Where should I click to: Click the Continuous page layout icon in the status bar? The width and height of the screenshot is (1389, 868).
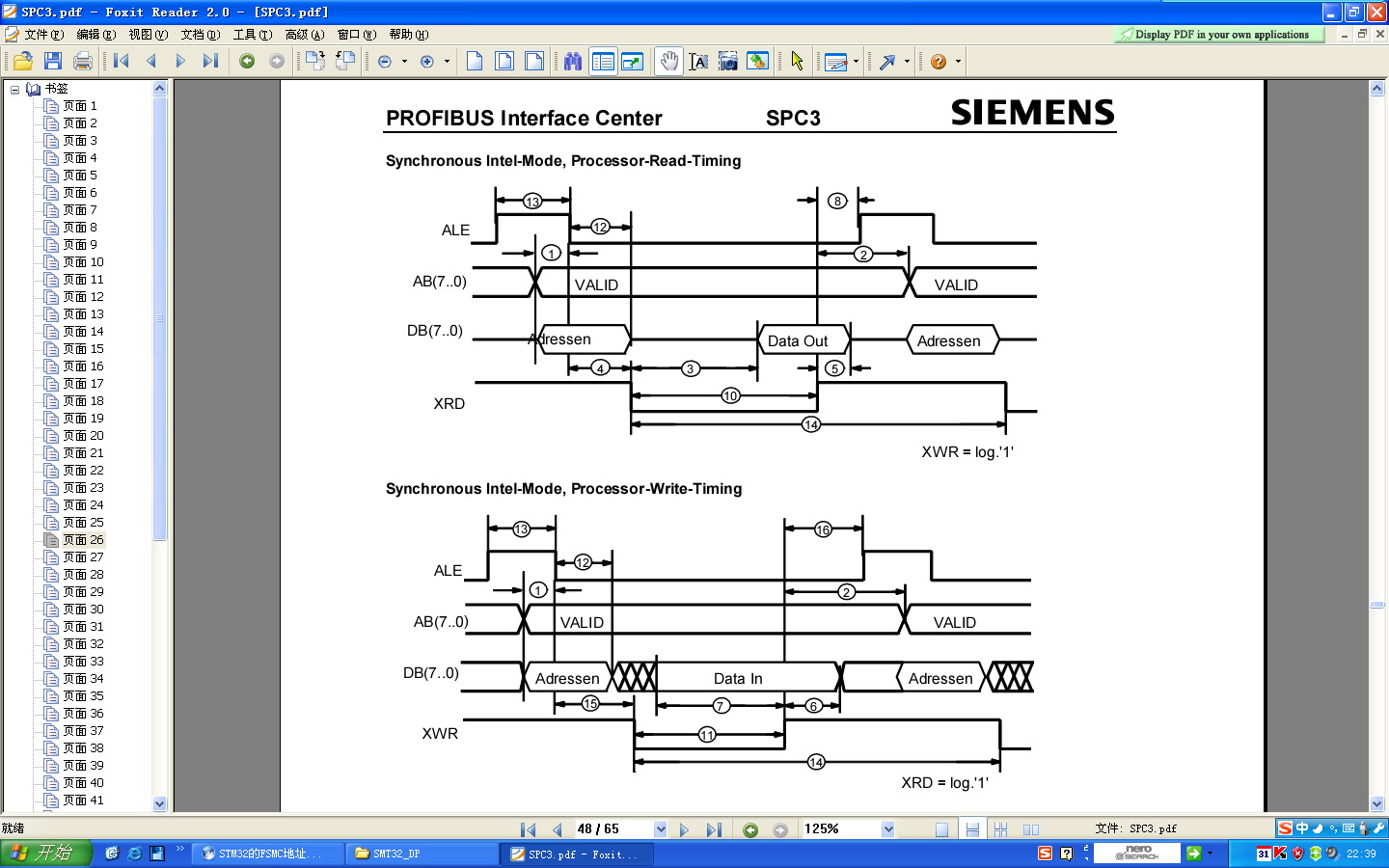pos(972,829)
